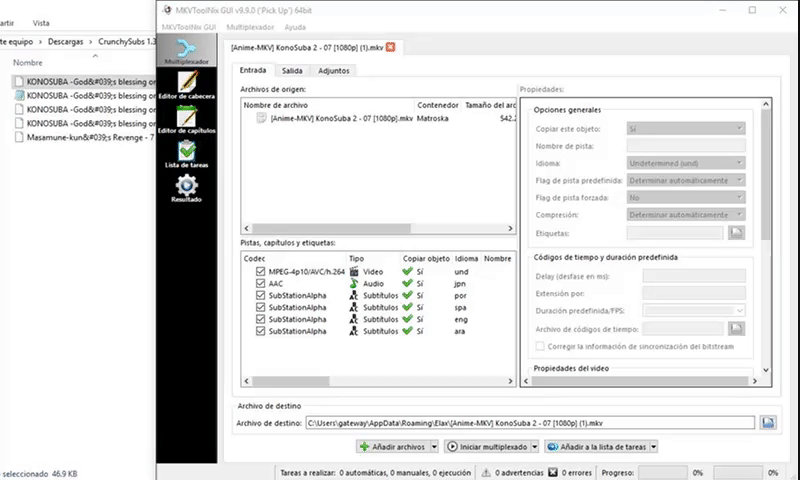Click the Iniciar multiplexado button

[488, 447]
